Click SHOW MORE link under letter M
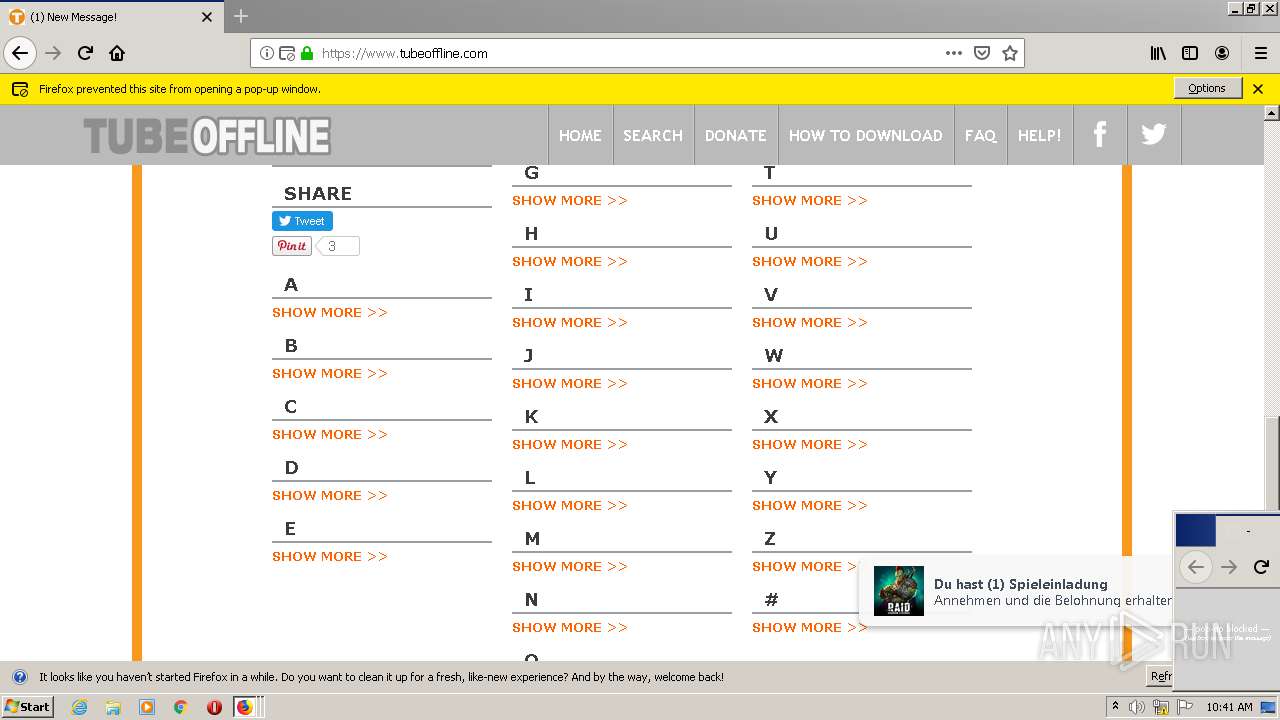The height and width of the screenshot is (720, 1280). tap(570, 566)
